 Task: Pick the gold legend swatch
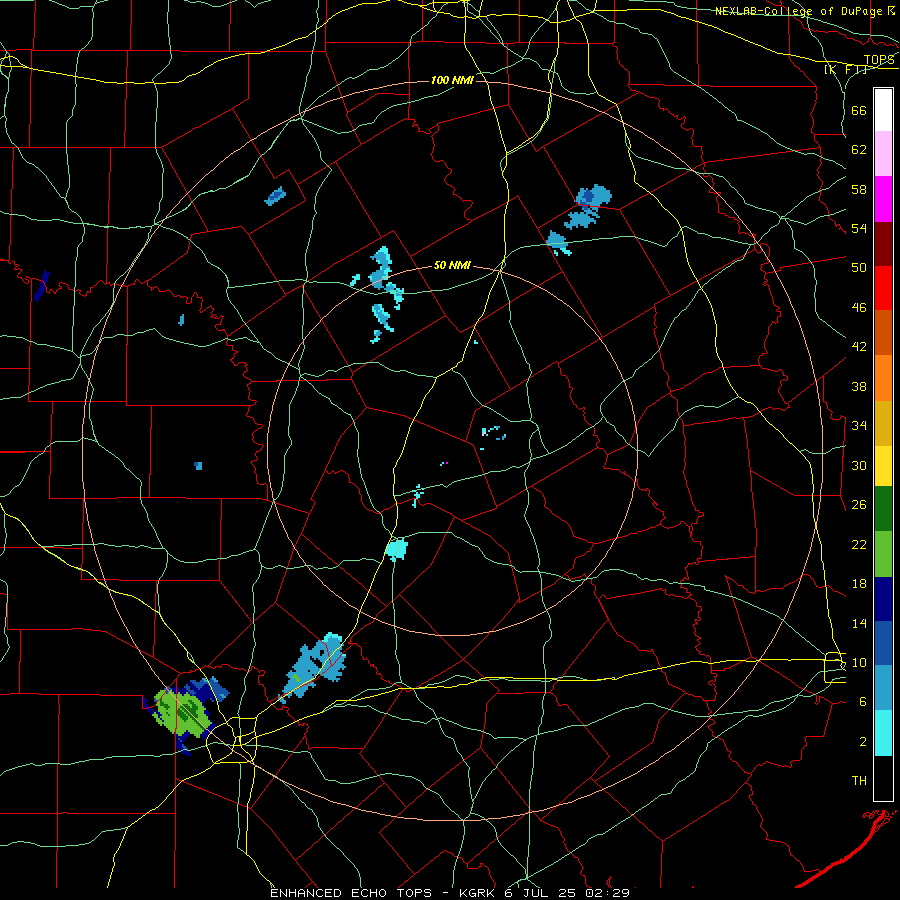[x=883, y=423]
